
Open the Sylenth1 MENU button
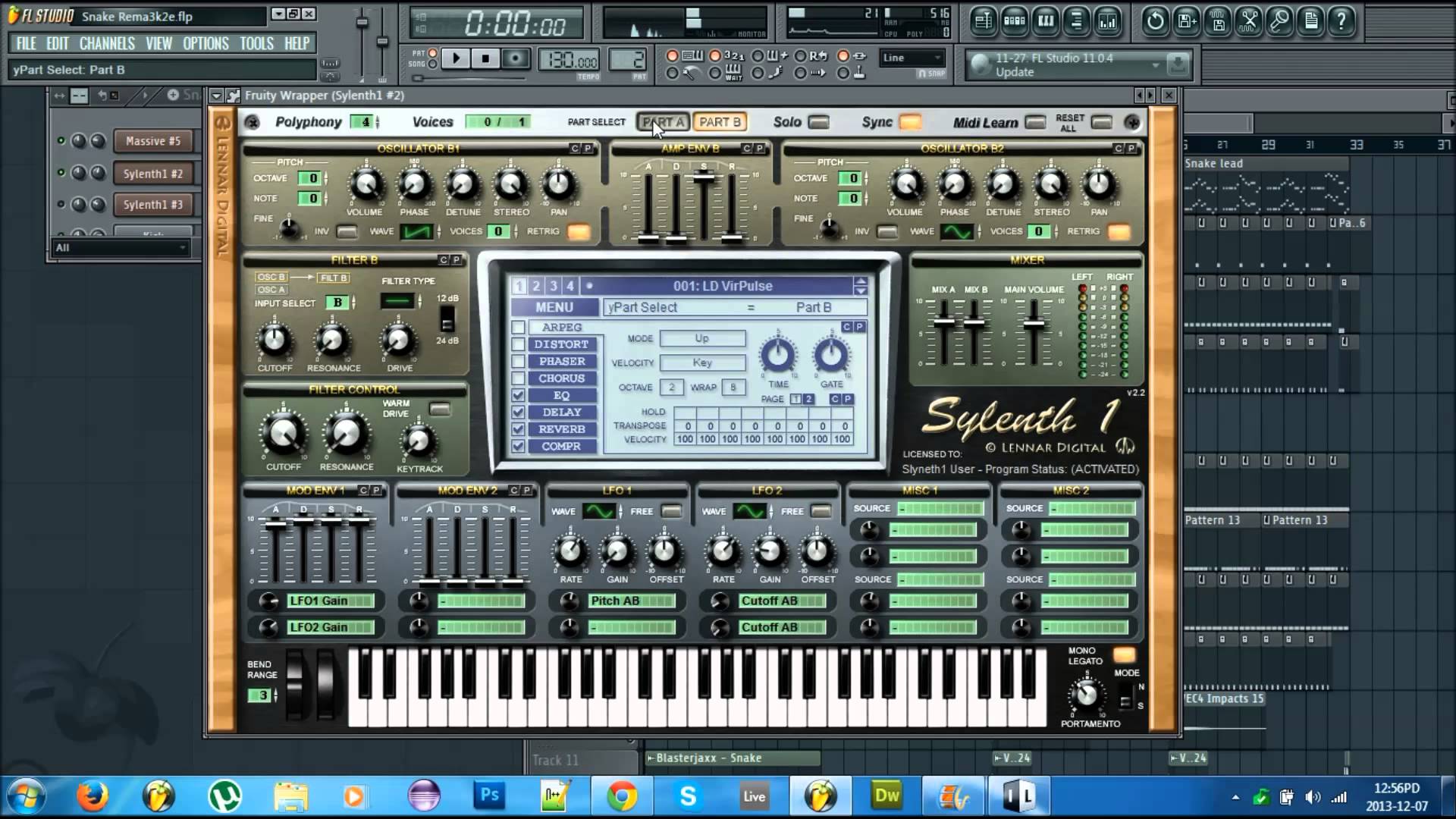click(x=554, y=307)
